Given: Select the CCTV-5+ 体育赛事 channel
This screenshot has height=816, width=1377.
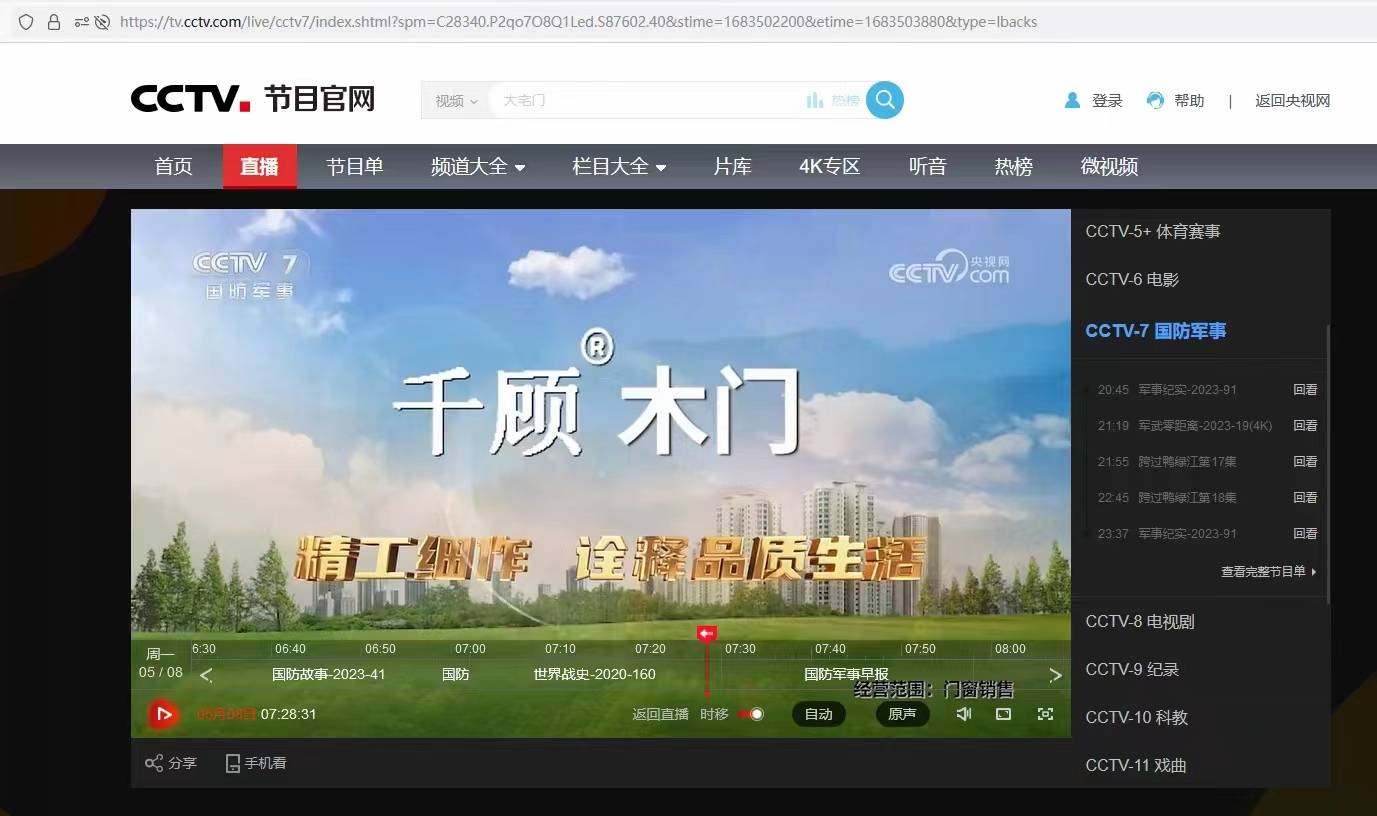Looking at the screenshot, I should tap(1153, 231).
